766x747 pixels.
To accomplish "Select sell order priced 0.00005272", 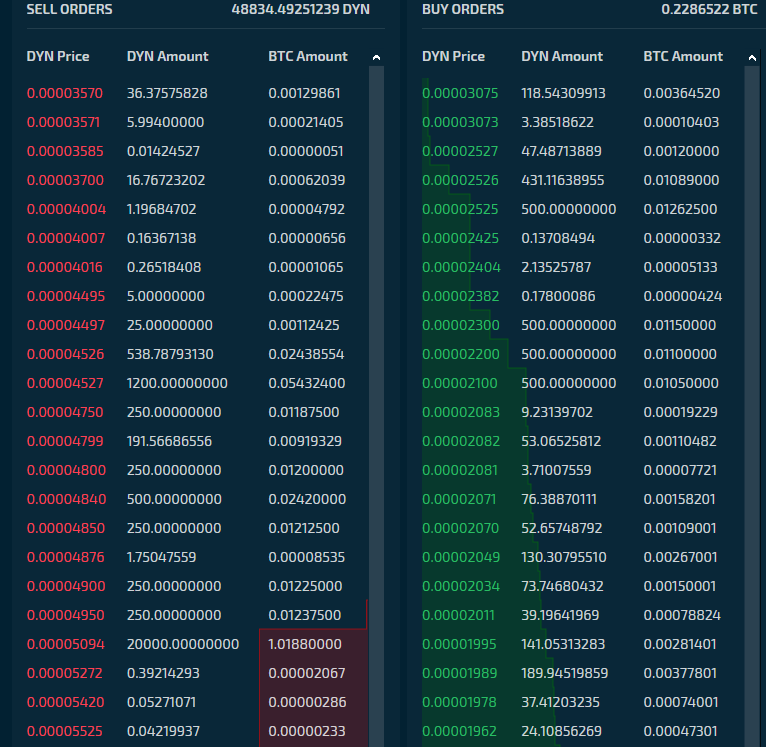I will 197,673.
